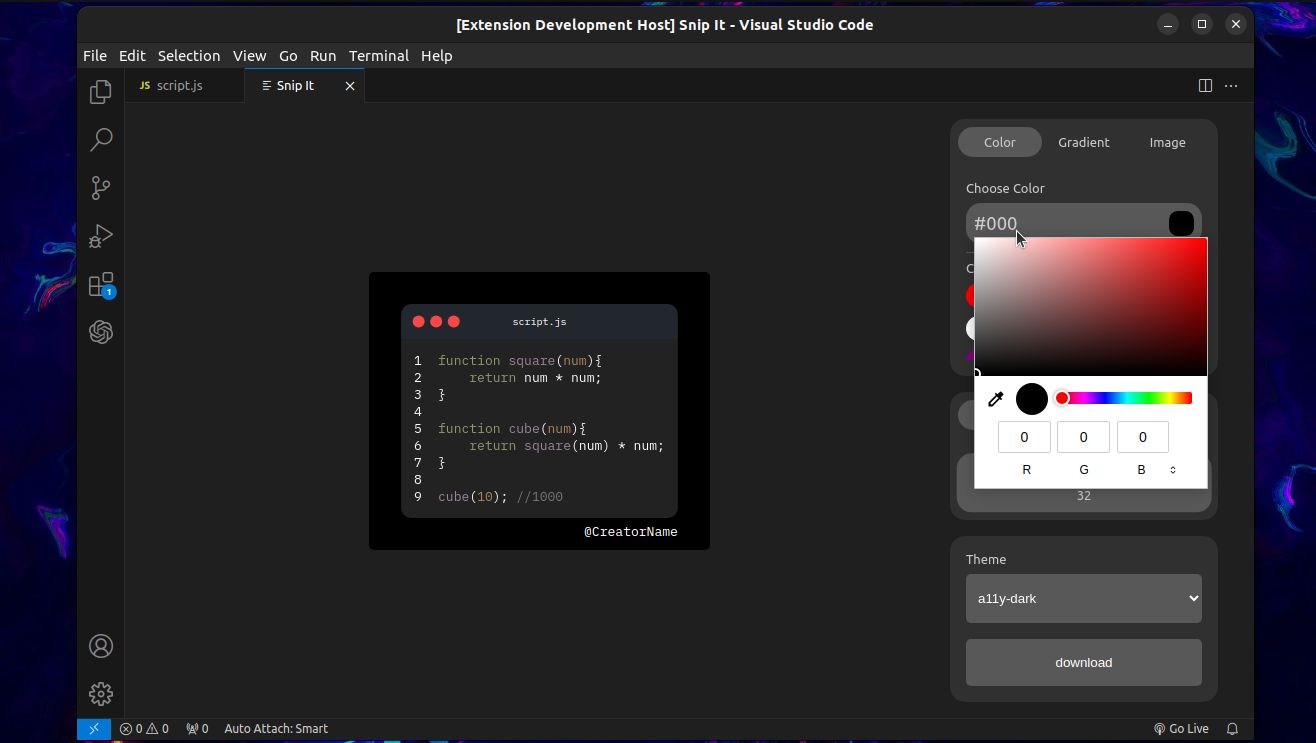Close the Snip It tab

(350, 86)
